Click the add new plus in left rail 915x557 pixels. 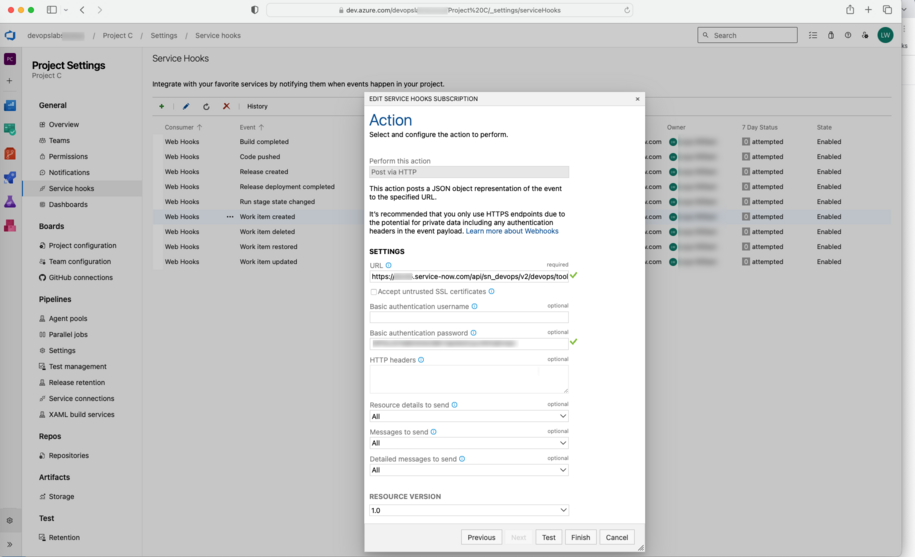pos(9,80)
